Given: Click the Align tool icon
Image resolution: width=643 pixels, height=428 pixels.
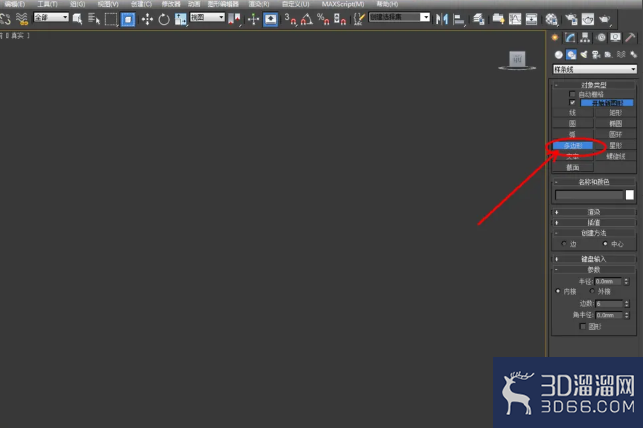Looking at the screenshot, I should click(459, 20).
